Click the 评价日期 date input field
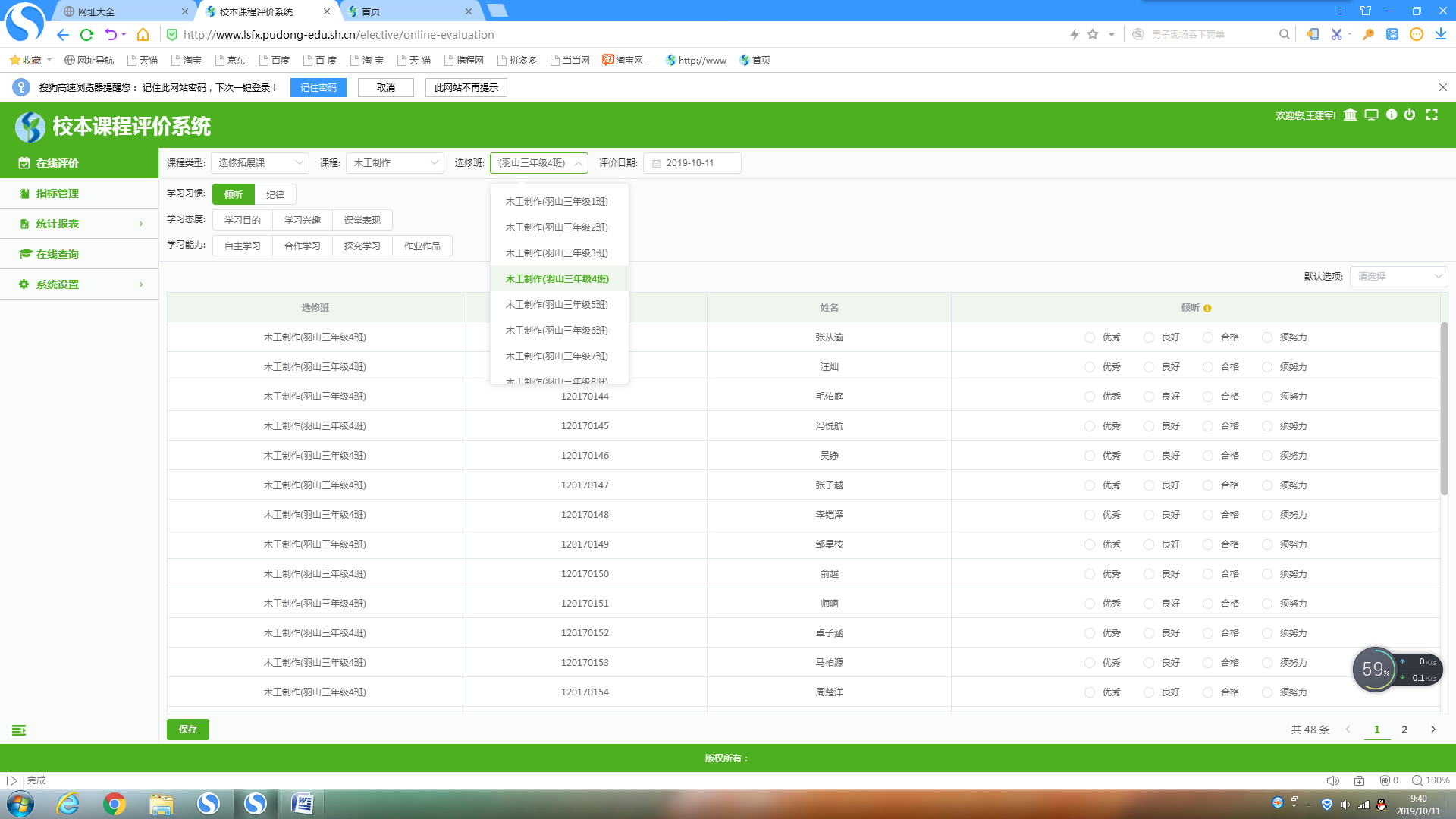 [x=692, y=163]
